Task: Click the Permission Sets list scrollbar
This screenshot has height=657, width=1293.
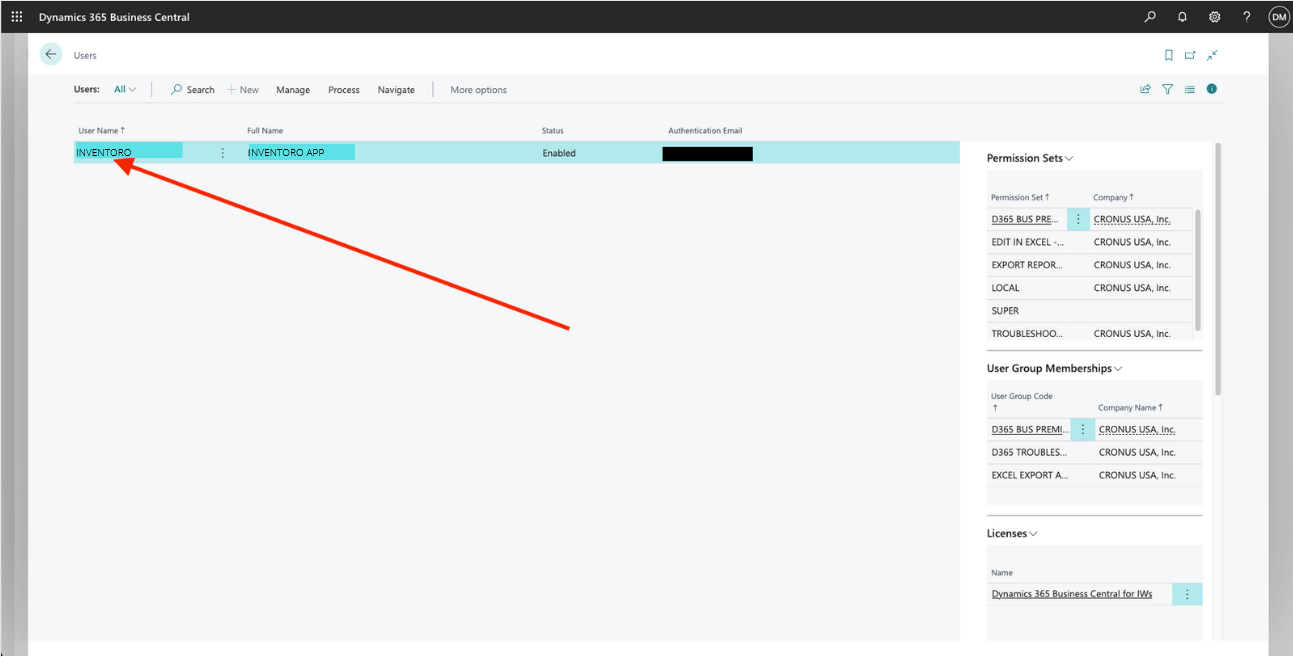Action: (x=1198, y=270)
